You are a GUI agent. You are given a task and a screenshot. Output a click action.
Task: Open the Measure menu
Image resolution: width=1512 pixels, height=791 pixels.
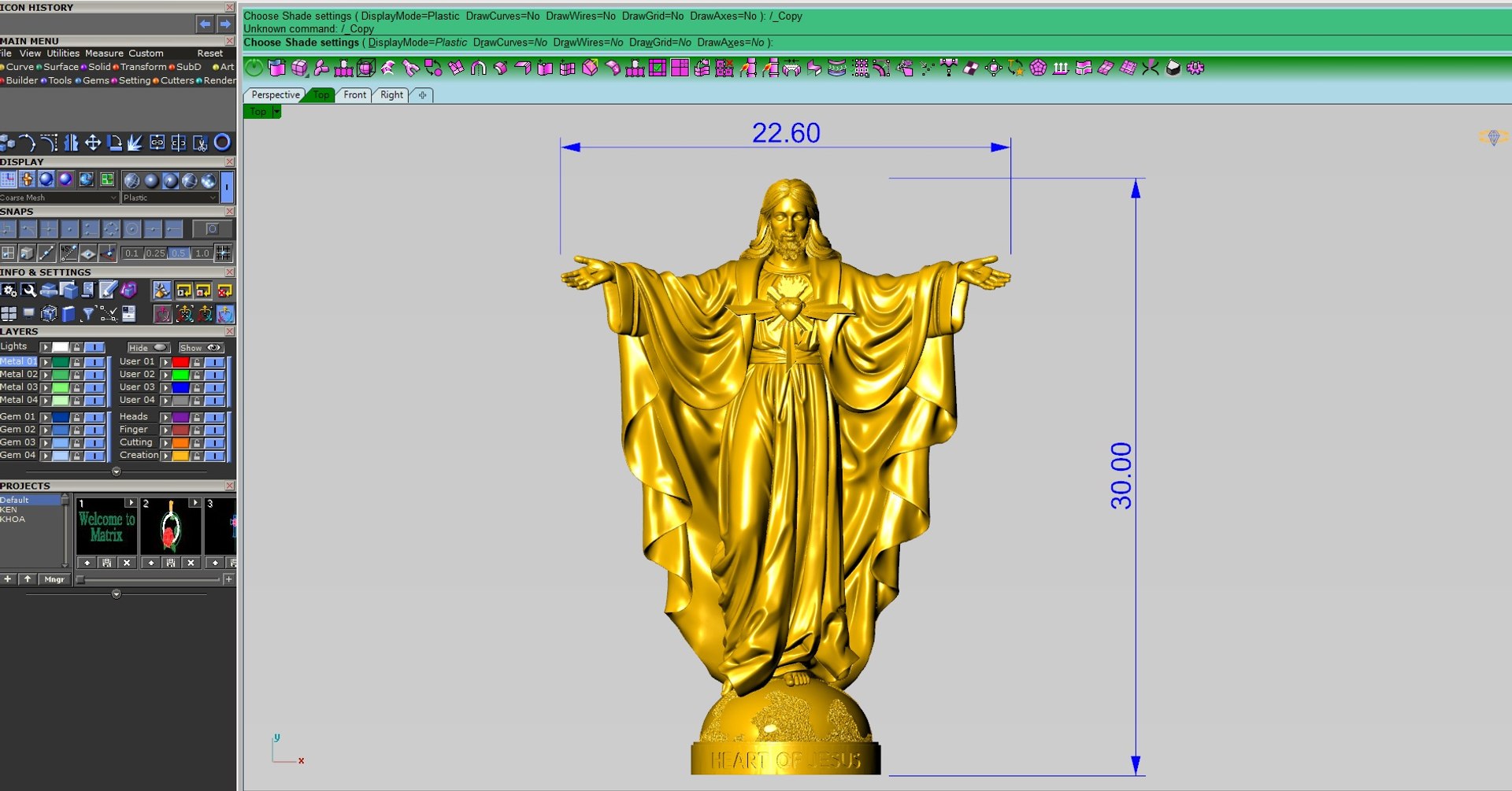coord(104,54)
